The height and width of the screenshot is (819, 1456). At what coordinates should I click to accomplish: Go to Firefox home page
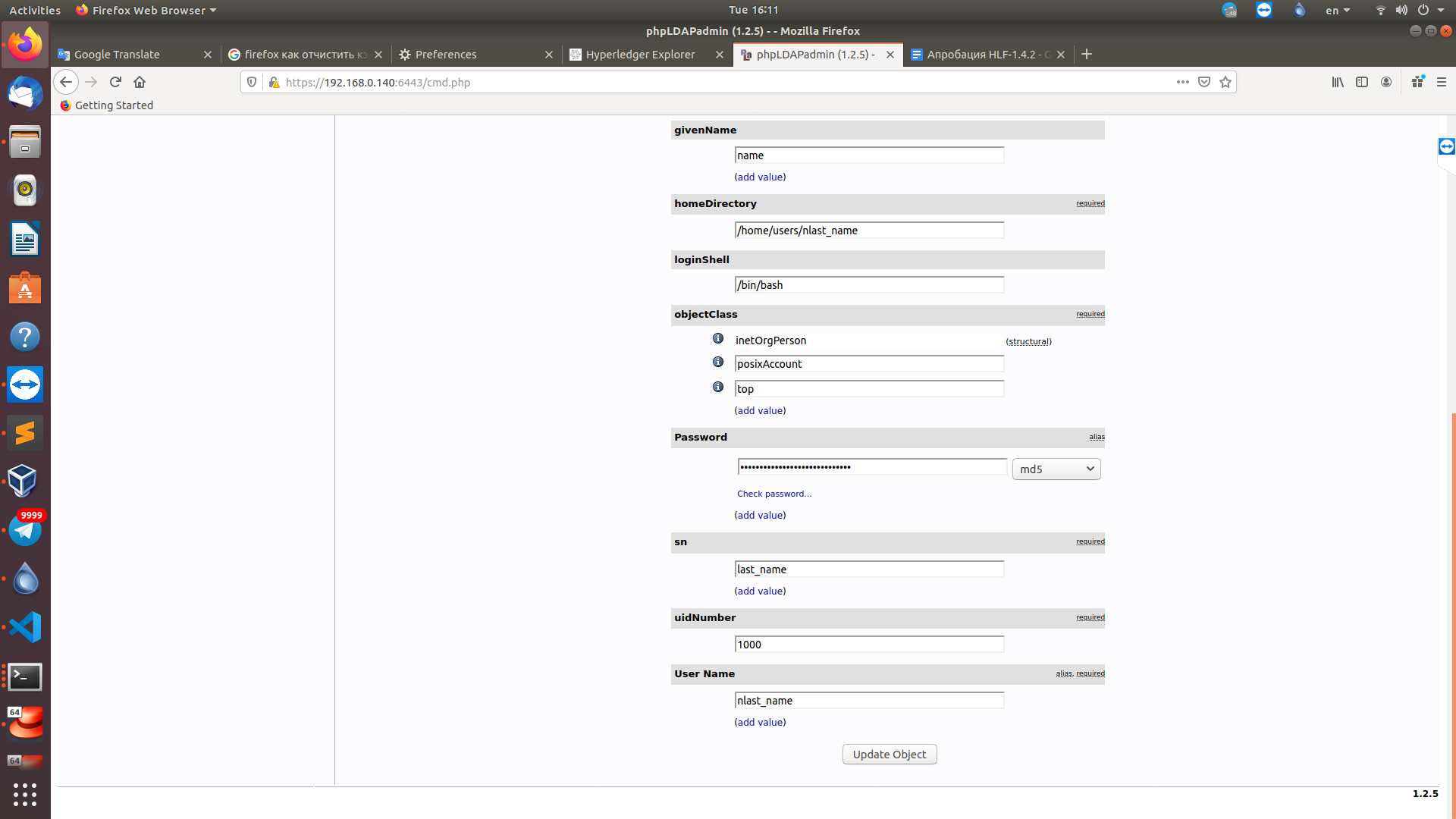click(140, 82)
